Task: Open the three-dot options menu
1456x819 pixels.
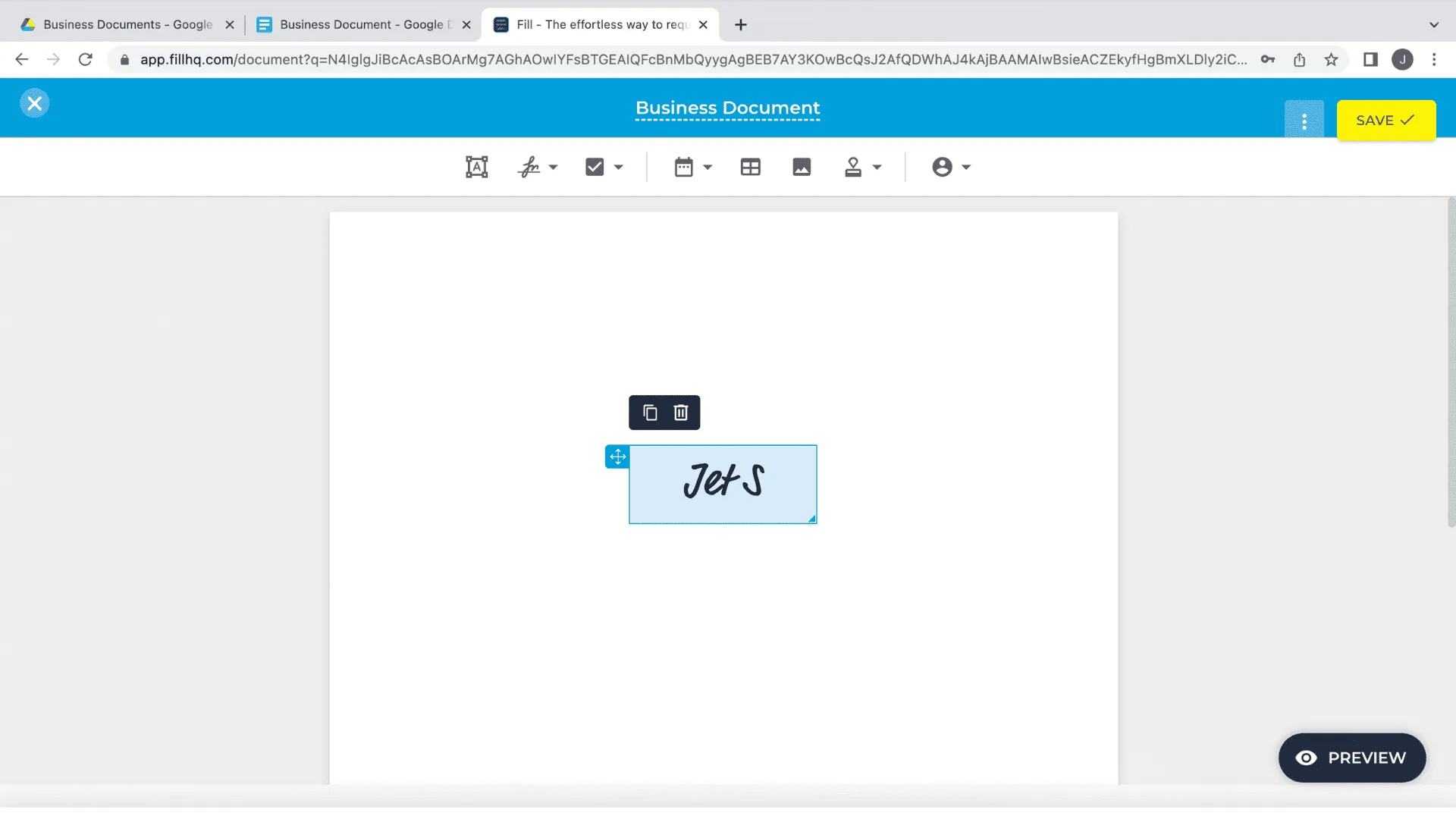Action: 1304,120
